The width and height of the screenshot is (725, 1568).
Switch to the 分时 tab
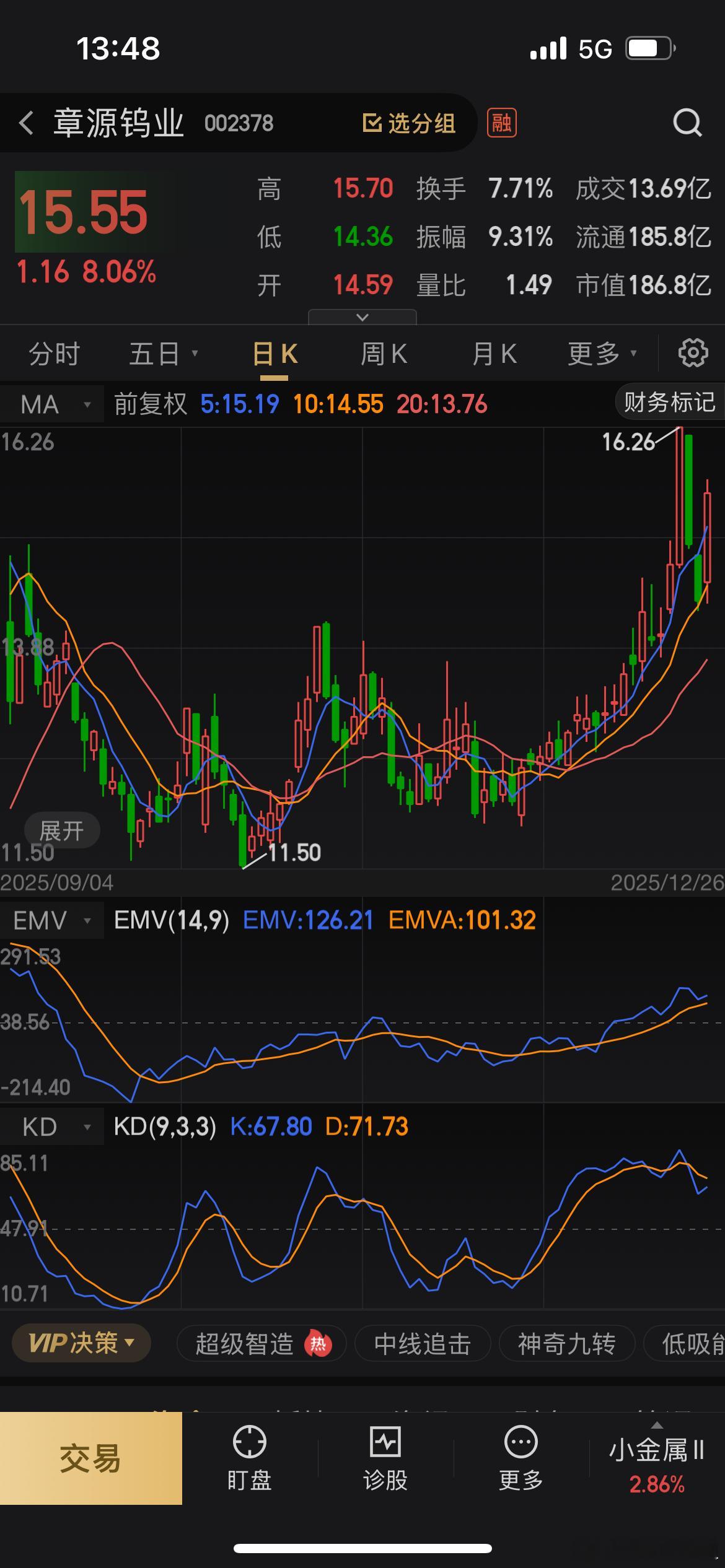point(55,354)
